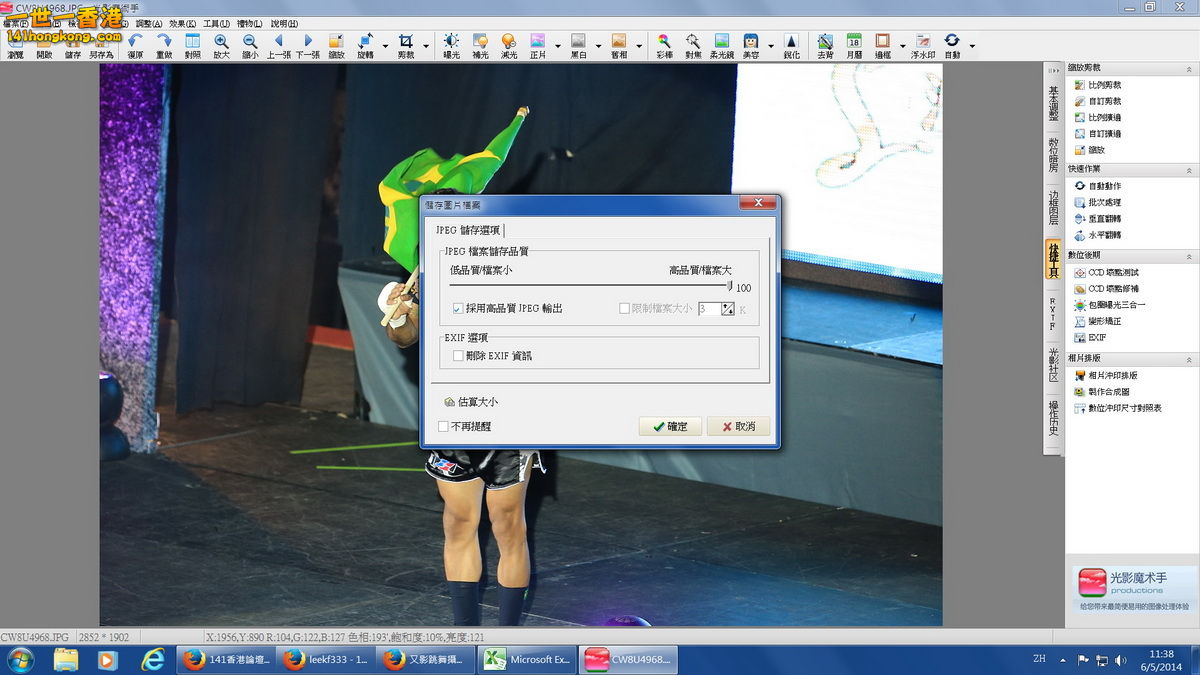The image size is (1200, 675).
Task: Click the 曝光 exposure icon
Action: (x=451, y=45)
